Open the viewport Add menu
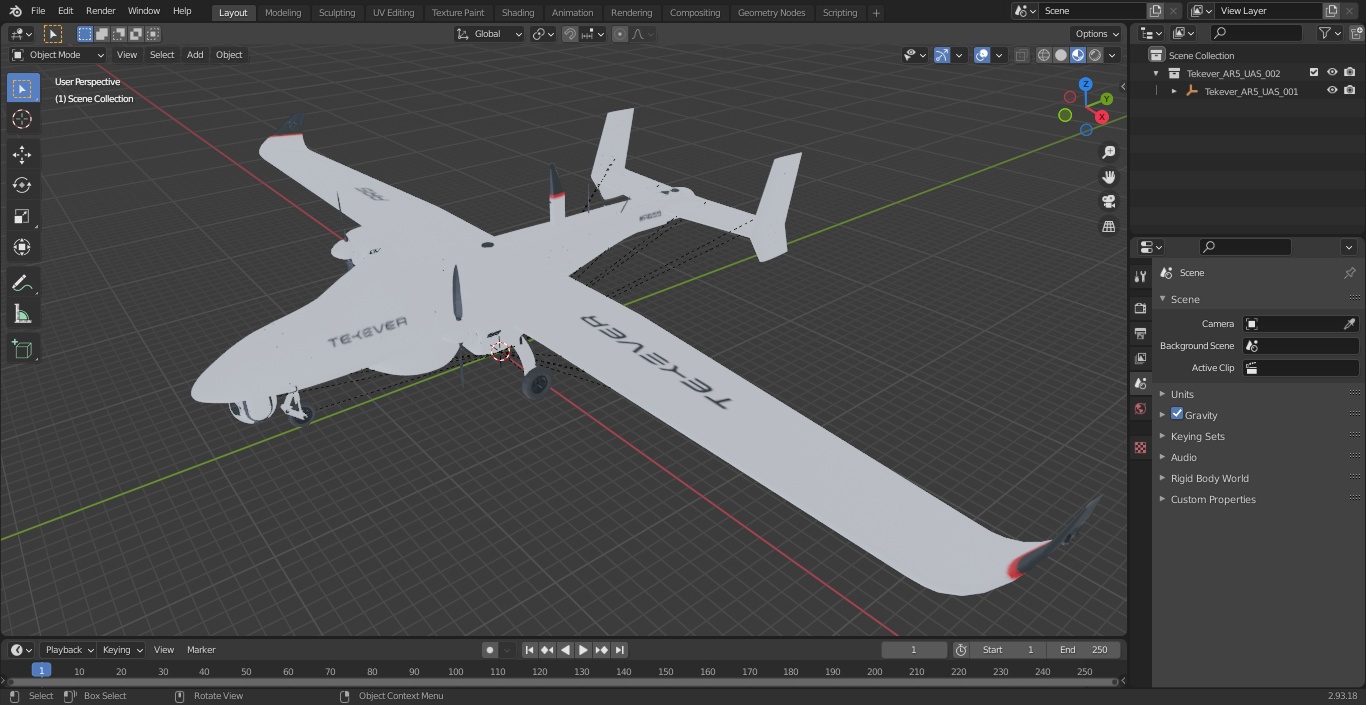1366x705 pixels. [x=195, y=55]
